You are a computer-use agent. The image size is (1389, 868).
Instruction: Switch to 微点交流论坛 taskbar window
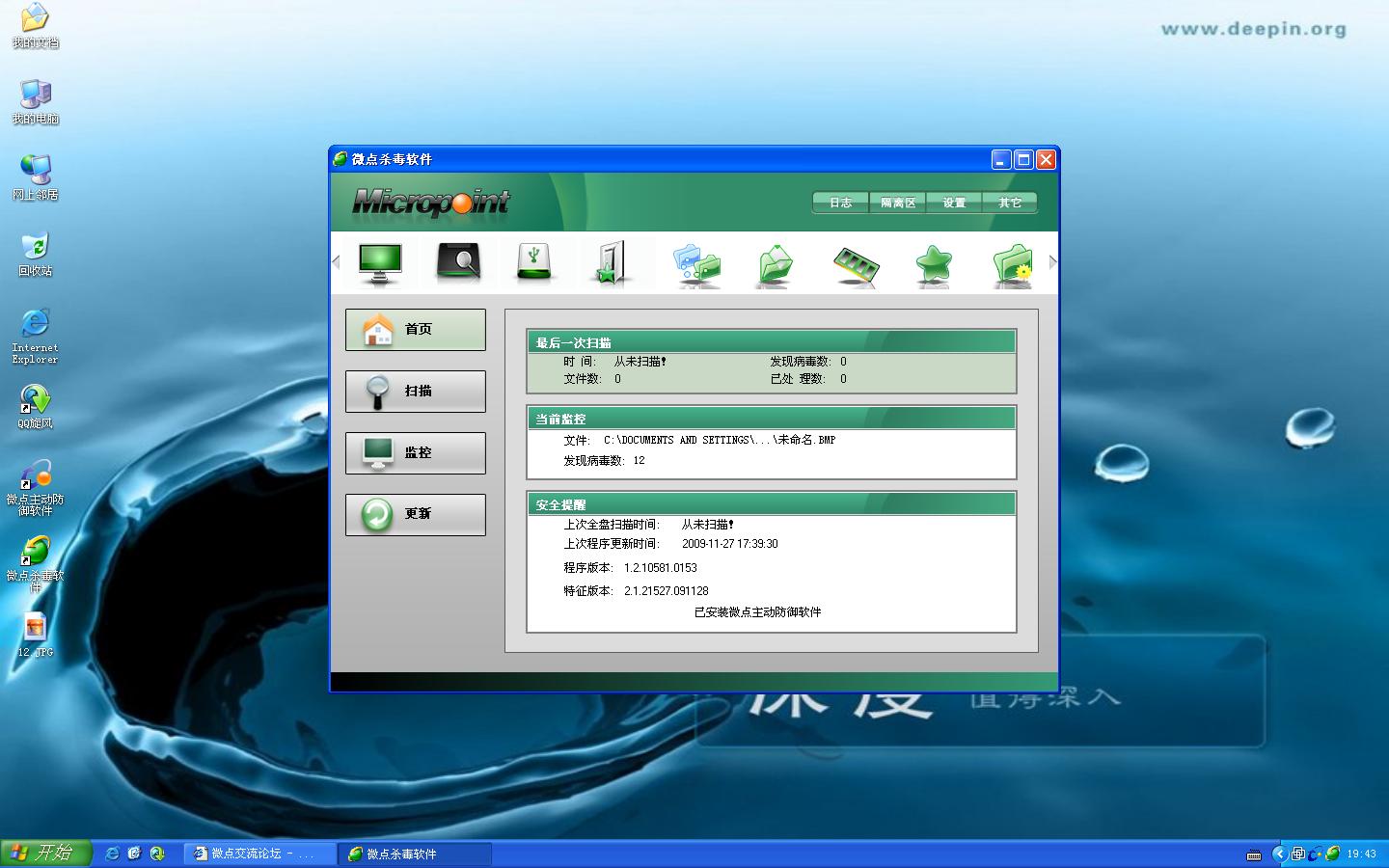tap(259, 854)
